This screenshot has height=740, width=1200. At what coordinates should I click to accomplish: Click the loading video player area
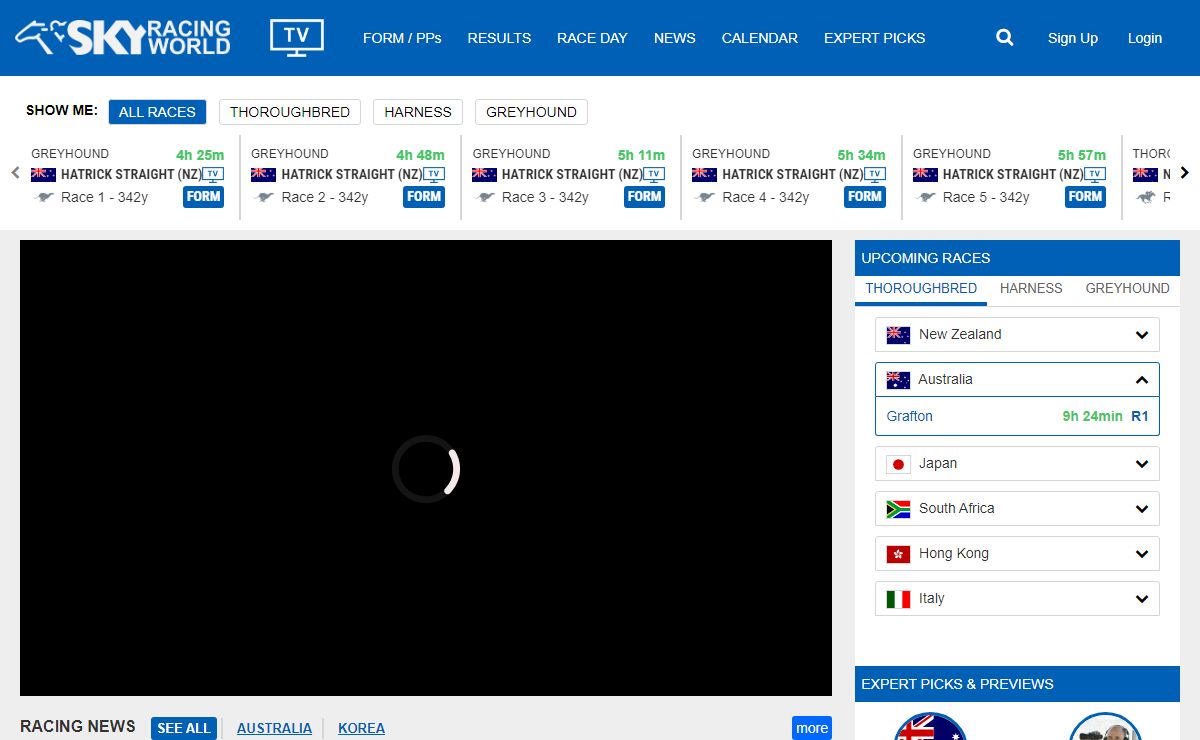[426, 468]
